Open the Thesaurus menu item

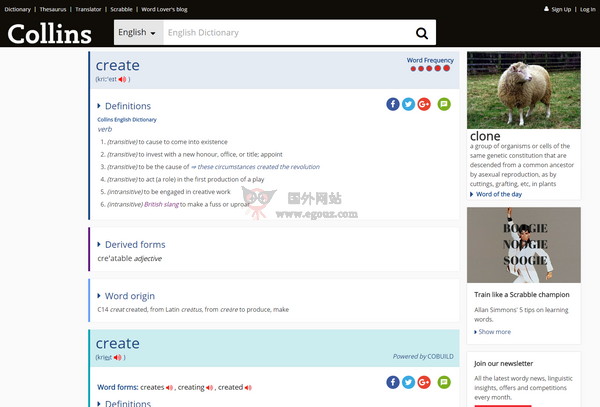[53, 9]
